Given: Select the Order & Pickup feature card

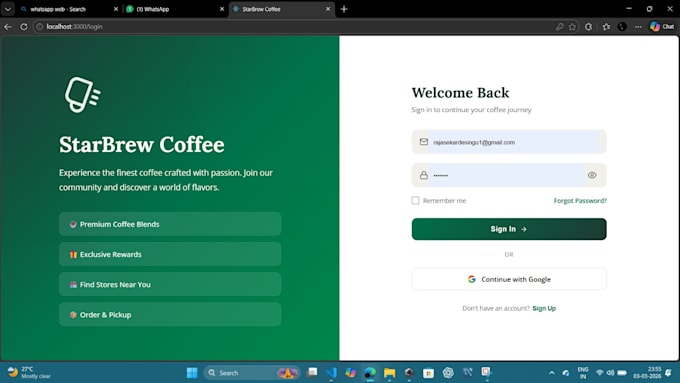Looking at the screenshot, I should click(x=170, y=314).
